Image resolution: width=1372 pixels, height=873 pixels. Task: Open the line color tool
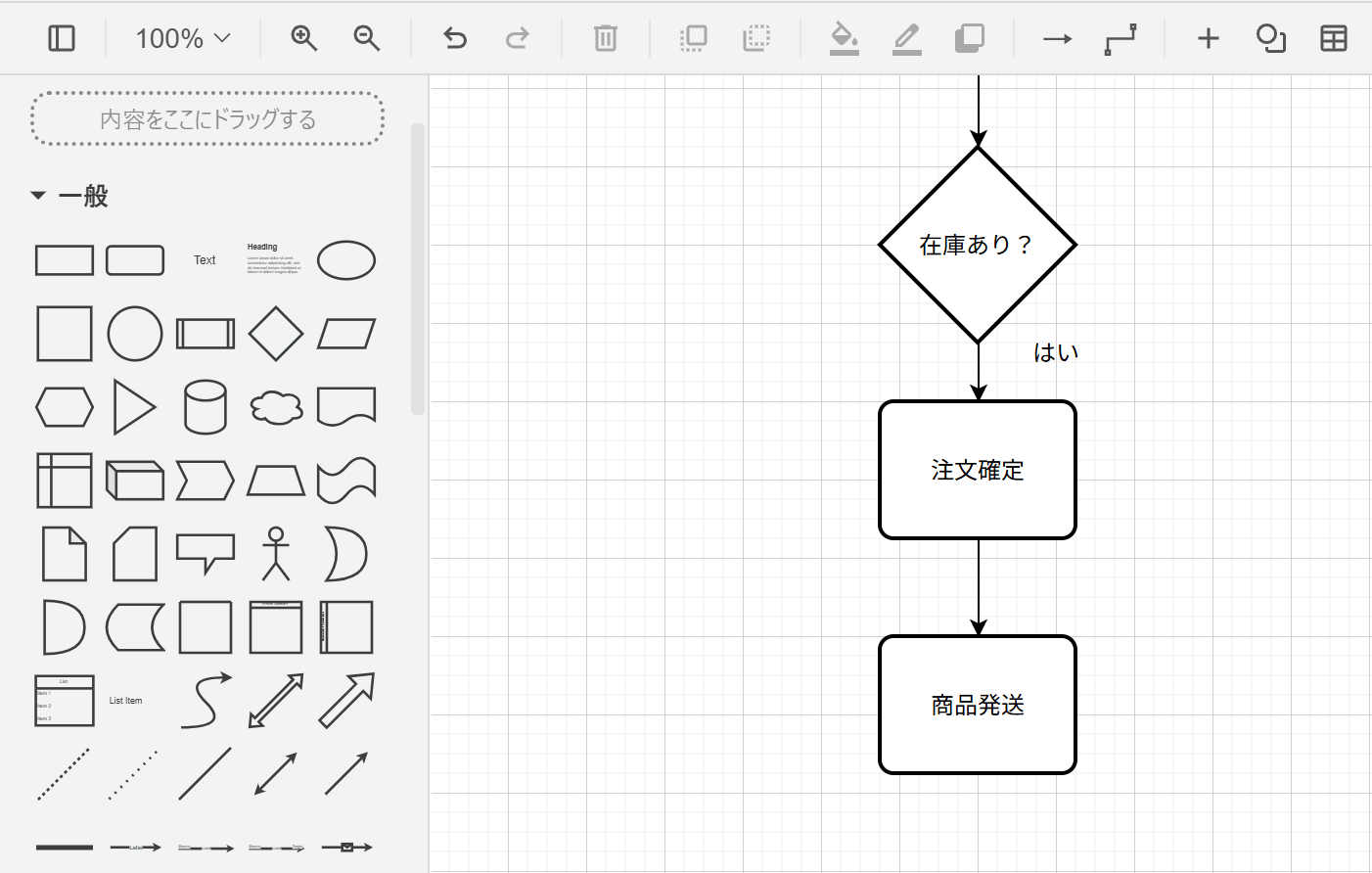(905, 39)
